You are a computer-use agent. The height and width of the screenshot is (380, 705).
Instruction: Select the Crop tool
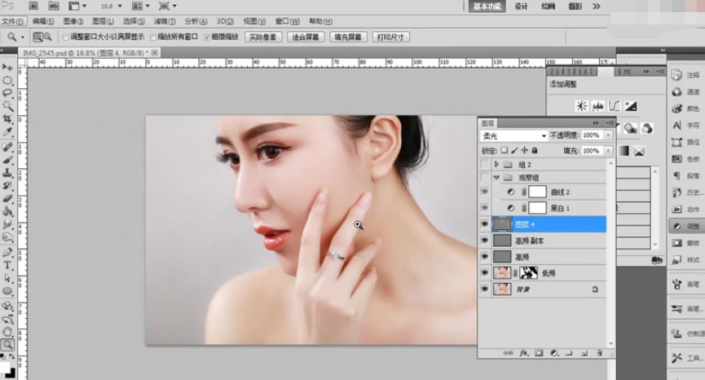pyautogui.click(x=8, y=119)
